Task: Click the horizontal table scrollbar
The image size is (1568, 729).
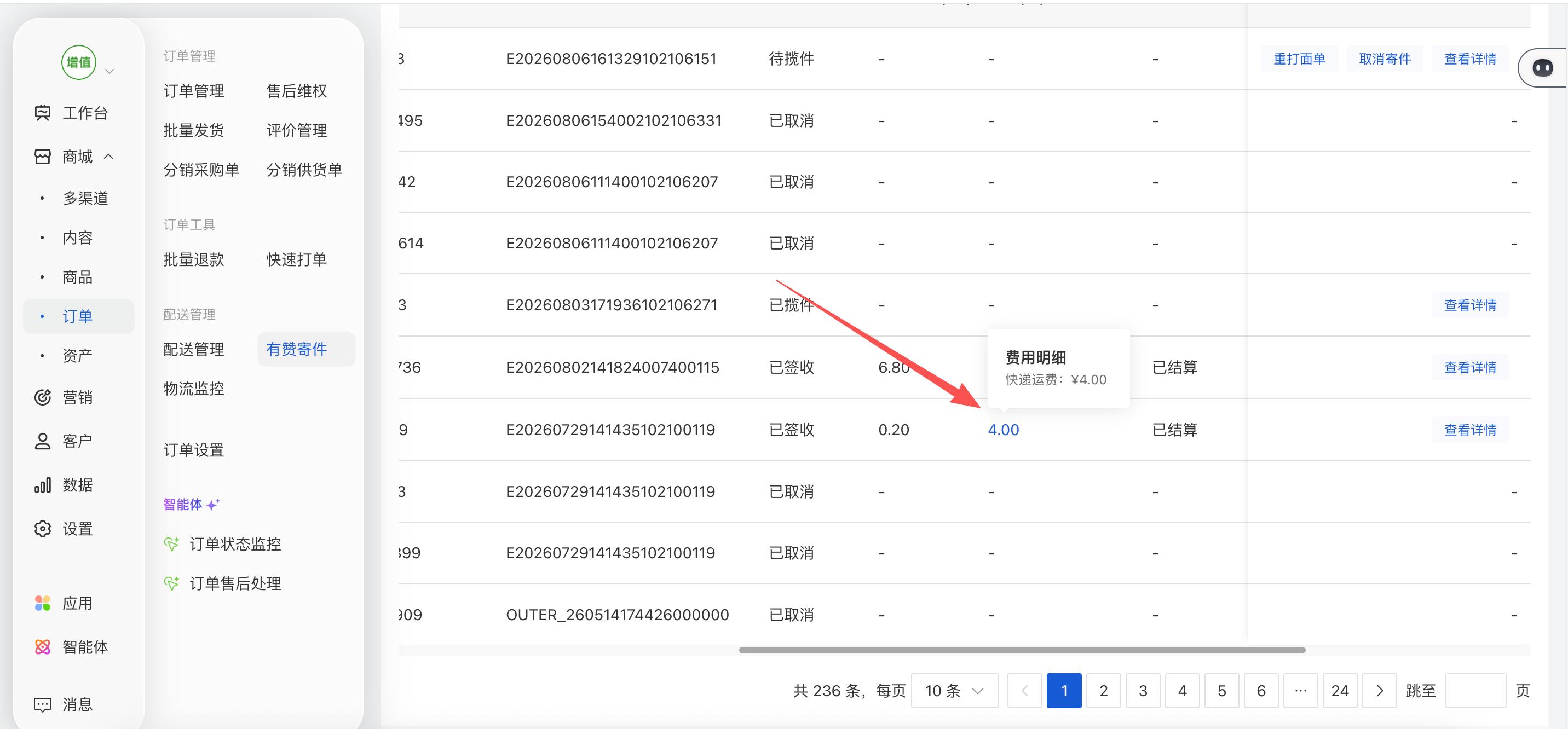Action: [x=1022, y=650]
